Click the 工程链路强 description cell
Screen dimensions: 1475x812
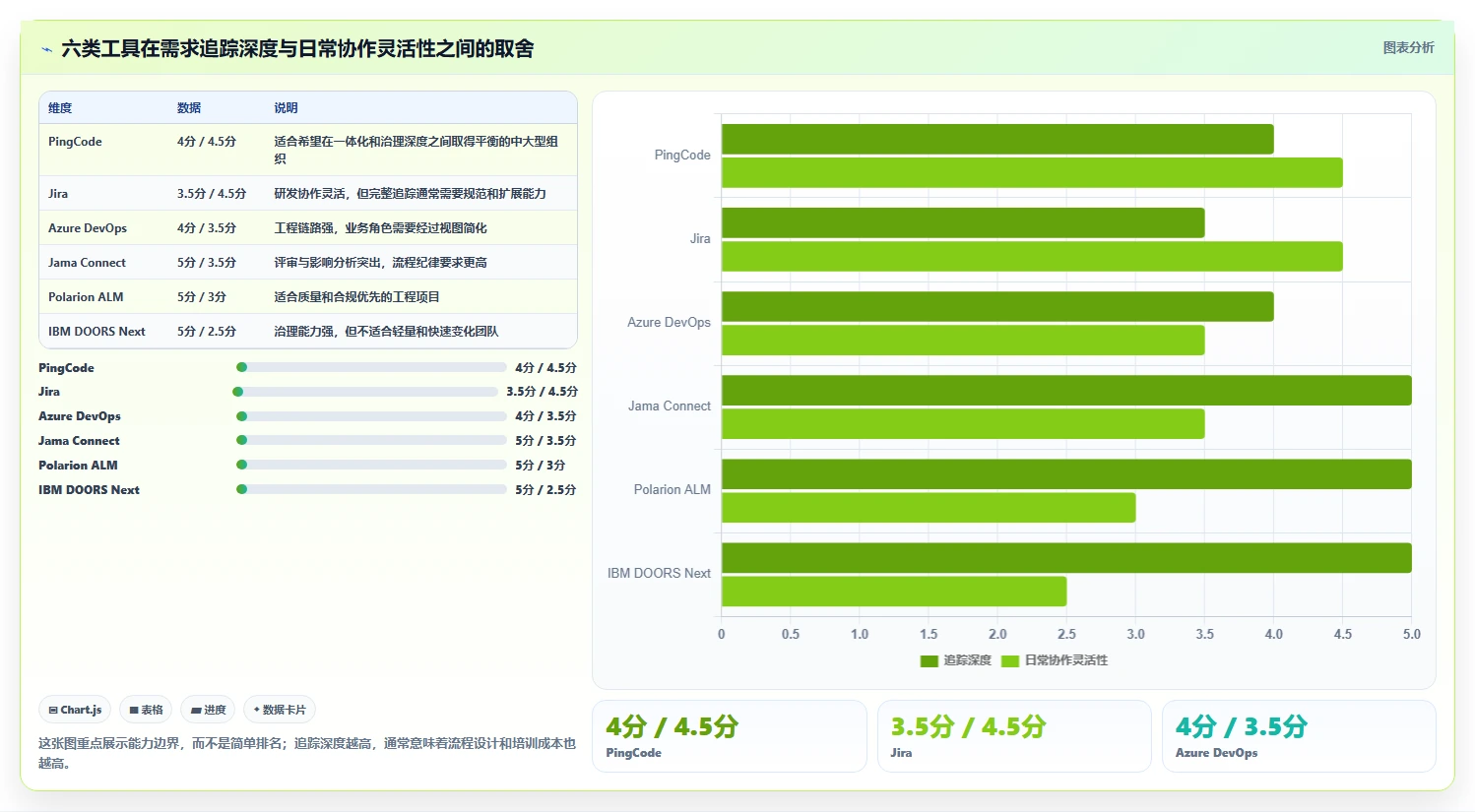[x=380, y=228]
